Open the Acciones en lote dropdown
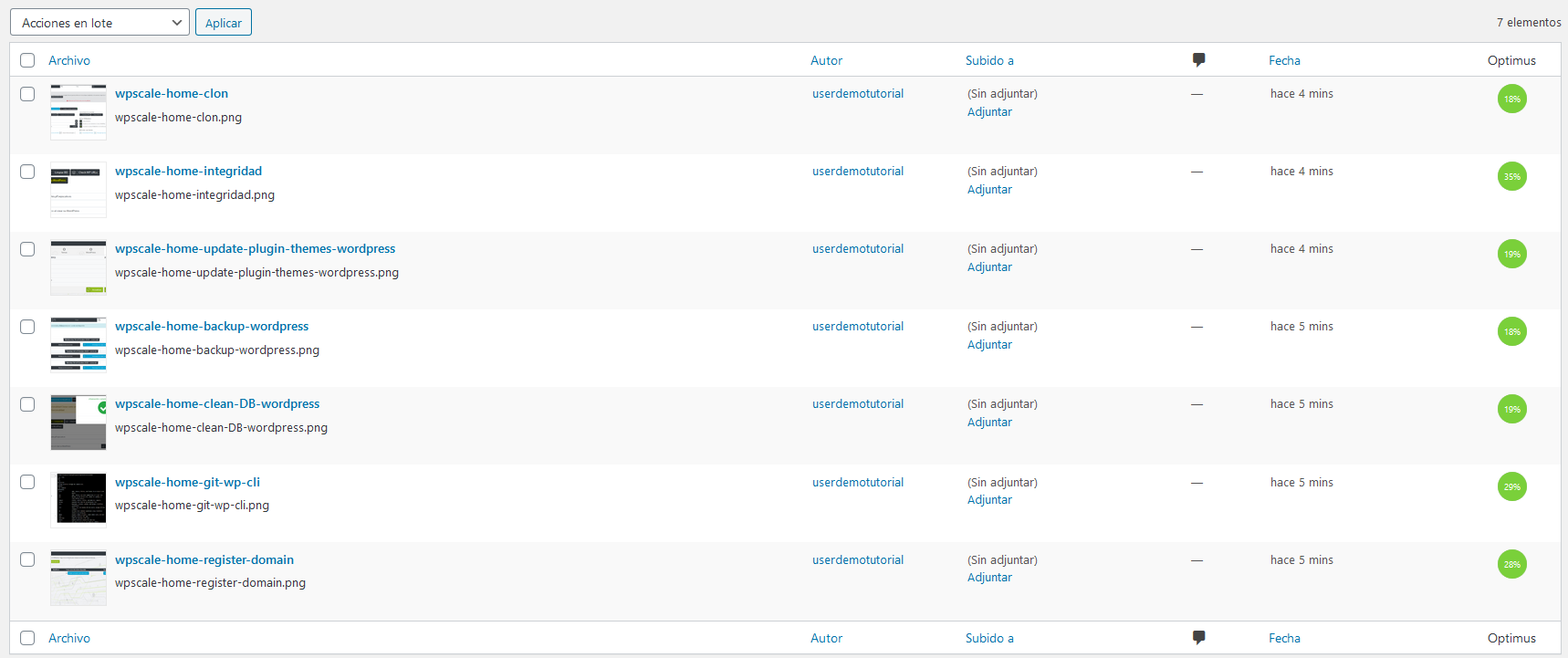 pyautogui.click(x=99, y=23)
